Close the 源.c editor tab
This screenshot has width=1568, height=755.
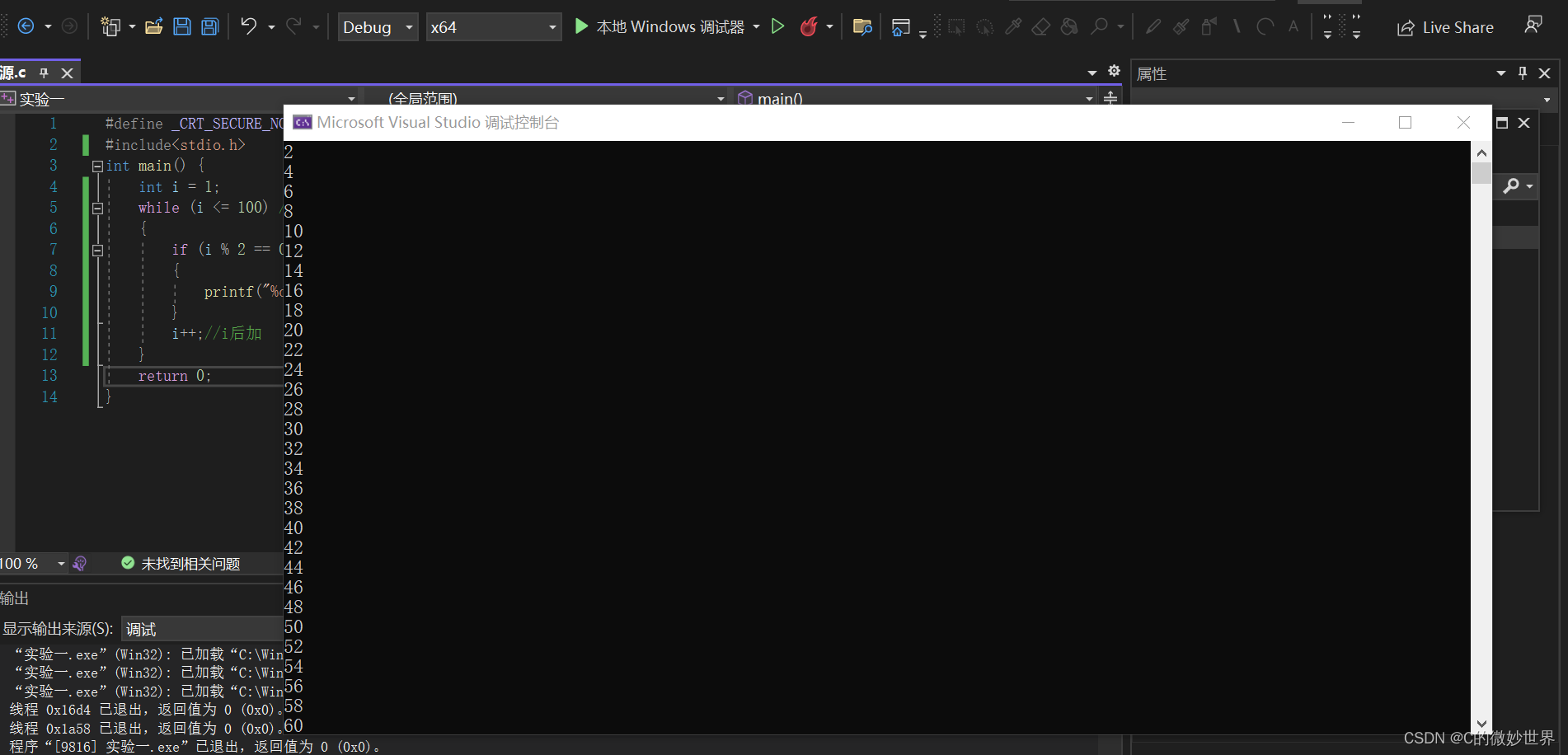click(x=68, y=73)
